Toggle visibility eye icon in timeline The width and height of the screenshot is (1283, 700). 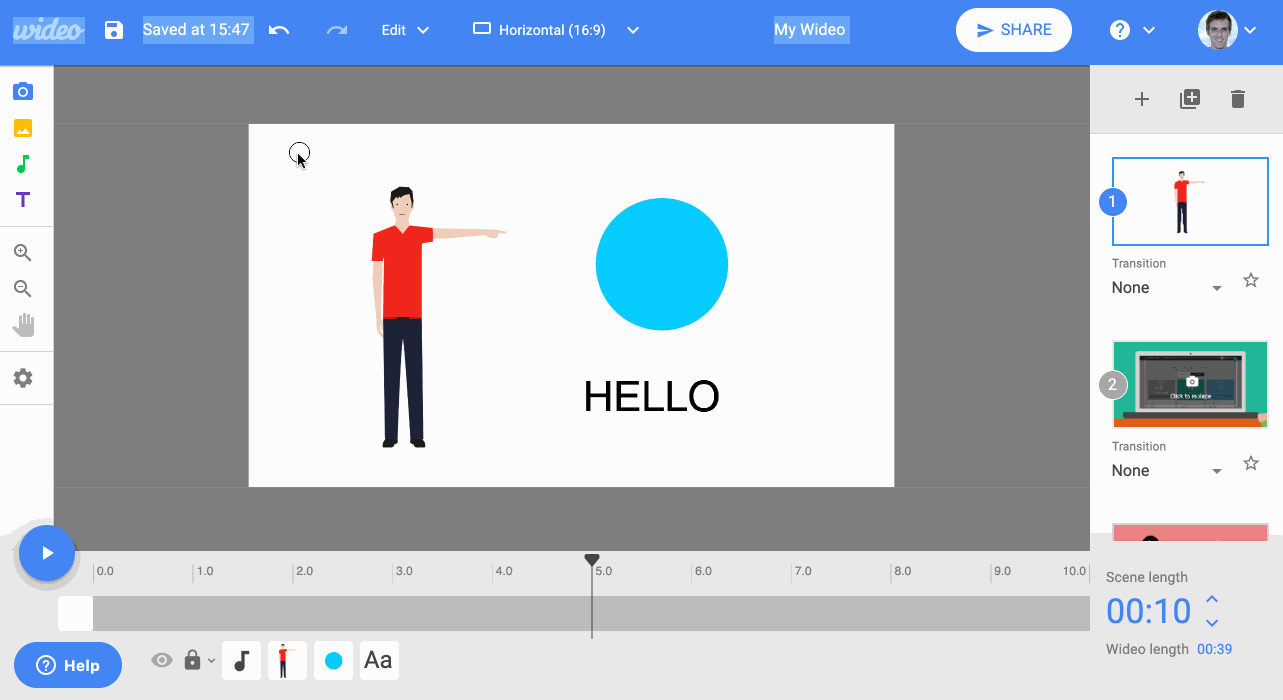(x=162, y=660)
